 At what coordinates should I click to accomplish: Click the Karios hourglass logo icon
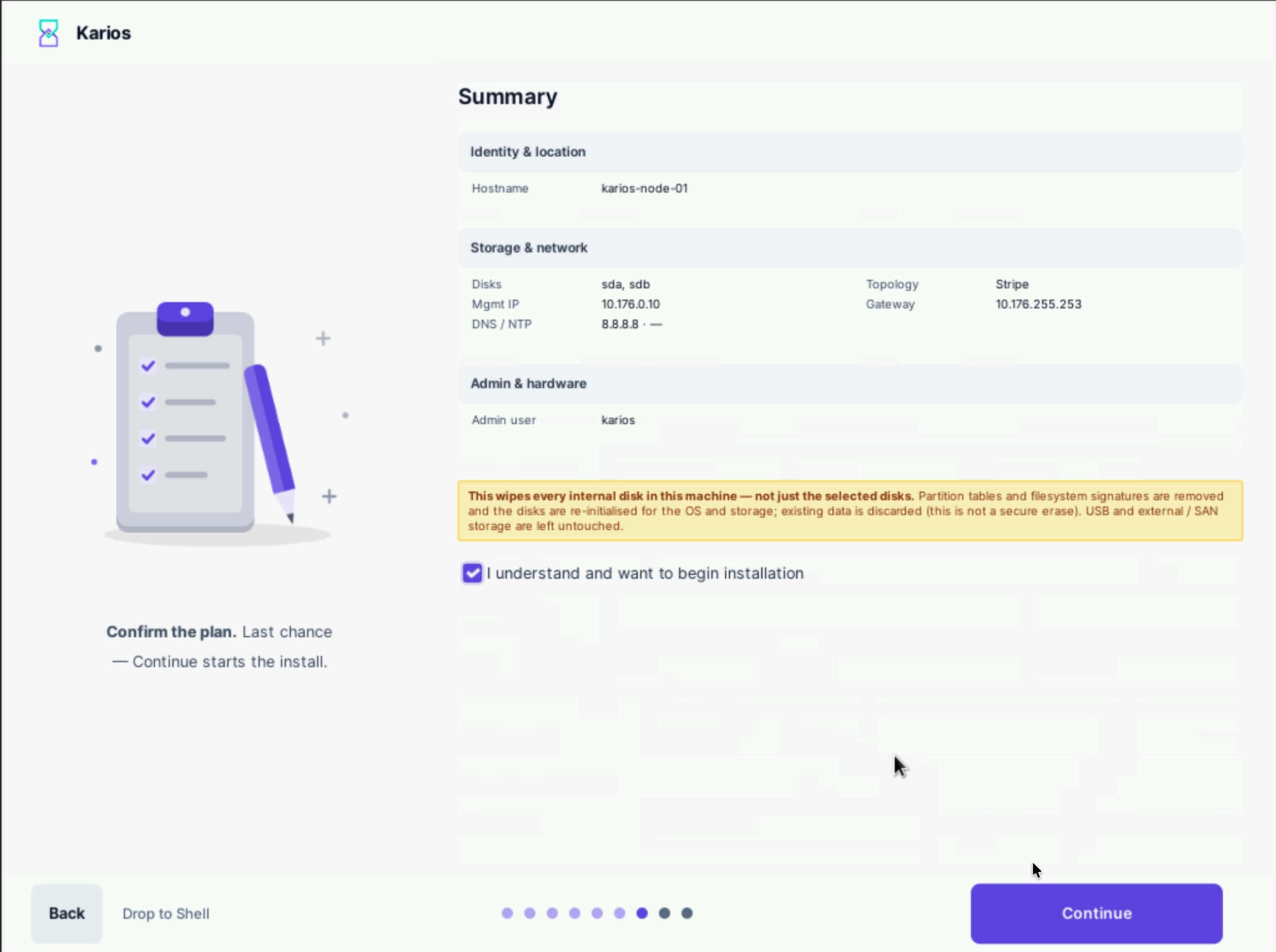[x=49, y=33]
